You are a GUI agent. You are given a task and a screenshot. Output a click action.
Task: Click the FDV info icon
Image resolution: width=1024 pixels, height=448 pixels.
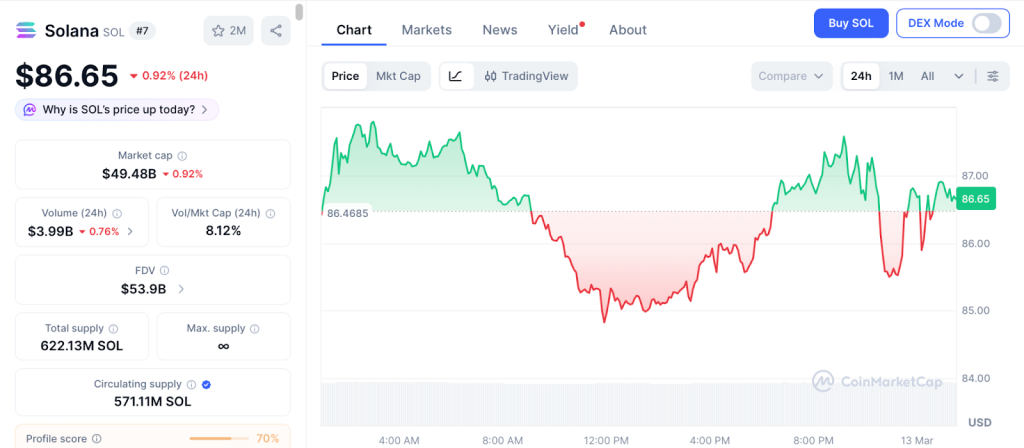165,270
